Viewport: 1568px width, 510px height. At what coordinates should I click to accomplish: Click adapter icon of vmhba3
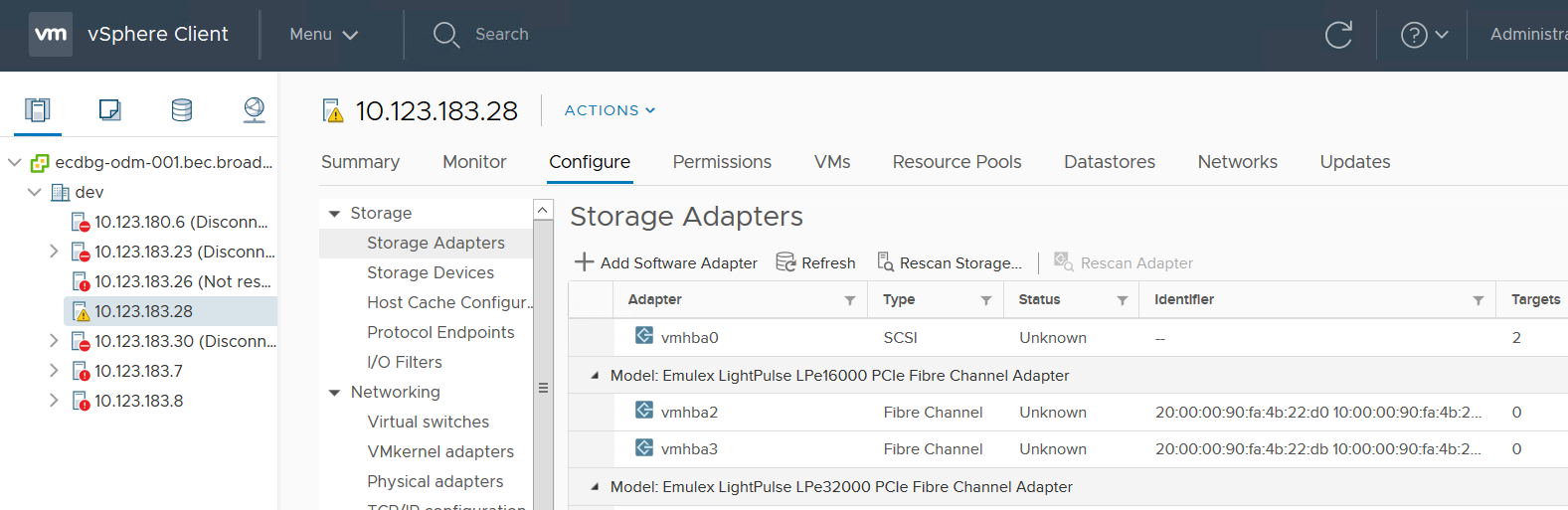tap(644, 447)
